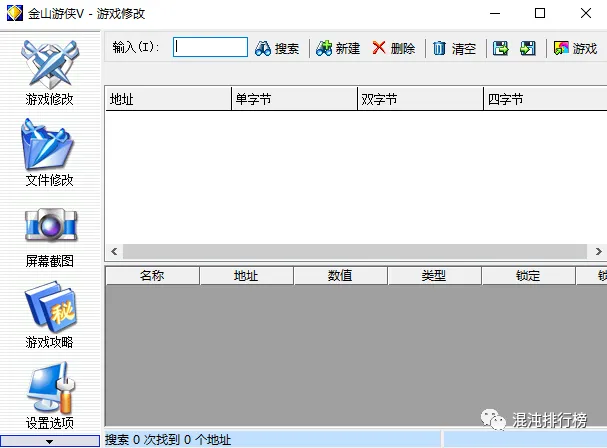
Task: Open the 游戏修改 crossed swords sidebar icon
Action: (50, 72)
